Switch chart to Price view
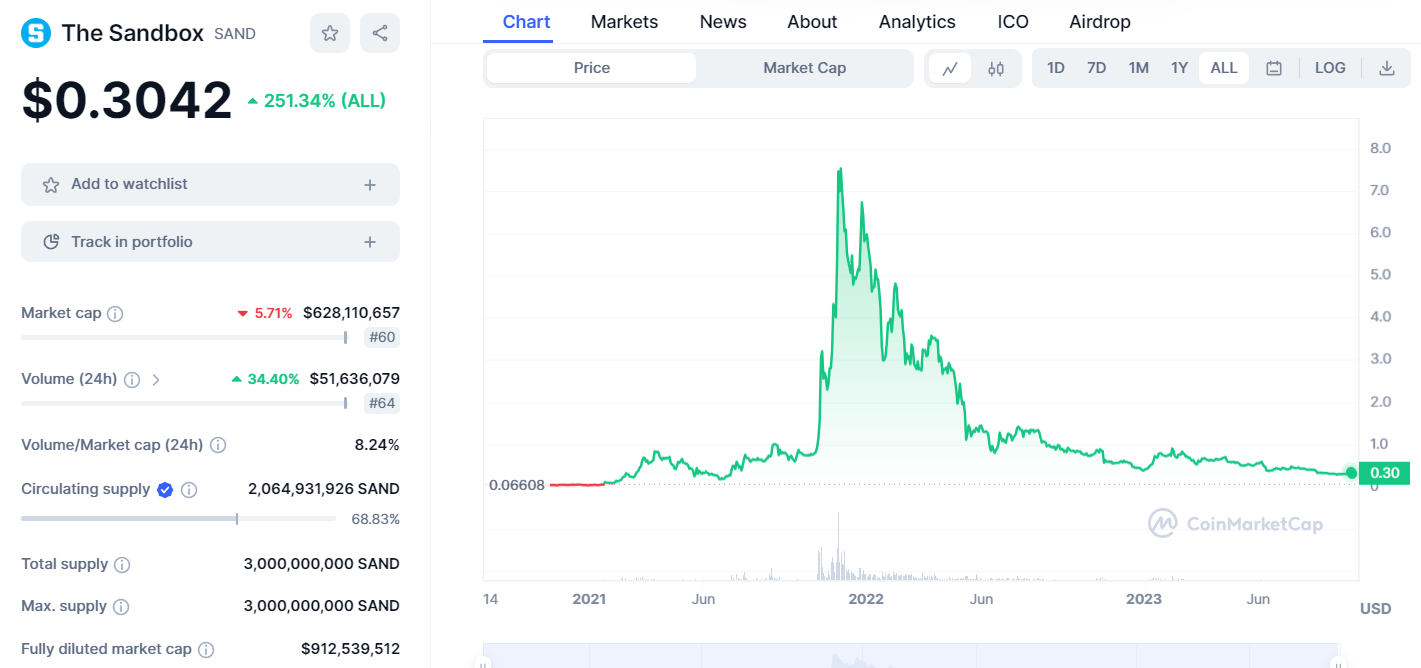Viewport: 1421px width, 668px height. [x=591, y=68]
